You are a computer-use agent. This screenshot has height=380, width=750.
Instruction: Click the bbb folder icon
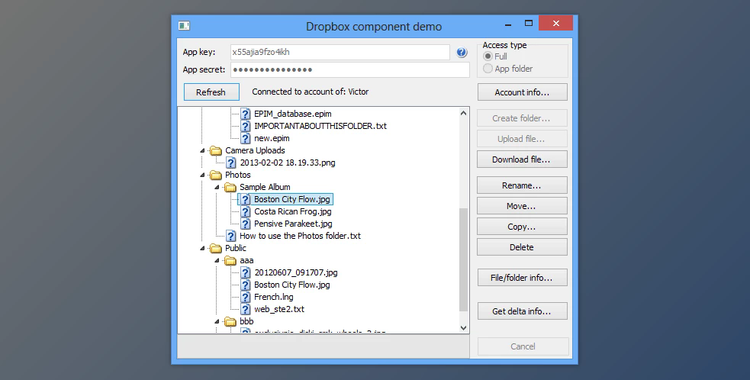tap(231, 322)
